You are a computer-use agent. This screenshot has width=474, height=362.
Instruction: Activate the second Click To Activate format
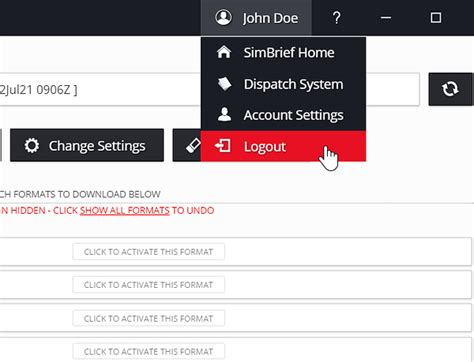[148, 285]
